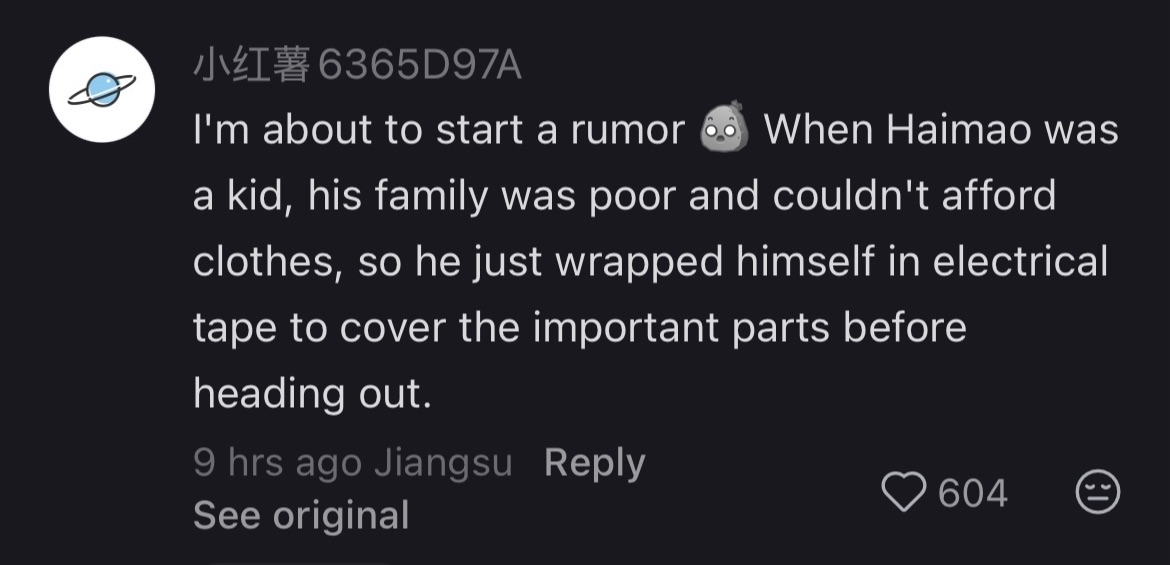Screen dimensions: 1170x565
Task: Tap the Chinese characters 小红薯 in username
Action: click(x=251, y=67)
